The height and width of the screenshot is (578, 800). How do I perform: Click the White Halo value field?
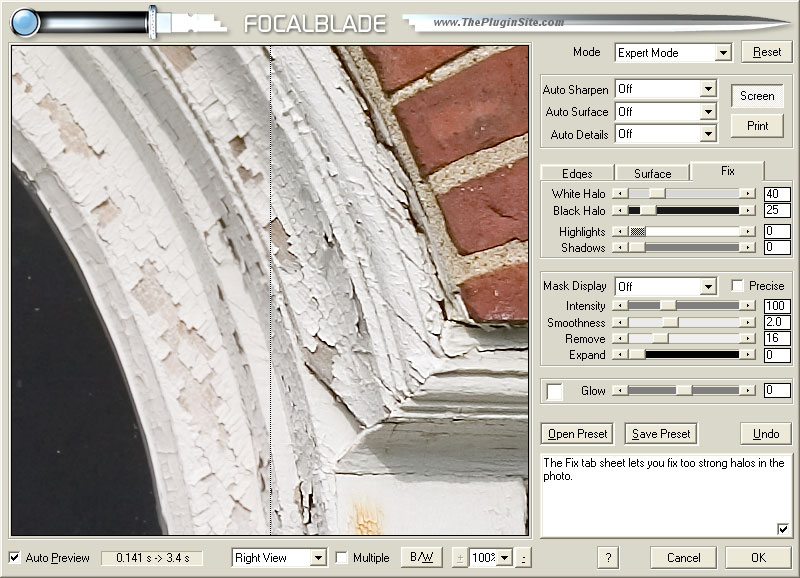coord(777,194)
